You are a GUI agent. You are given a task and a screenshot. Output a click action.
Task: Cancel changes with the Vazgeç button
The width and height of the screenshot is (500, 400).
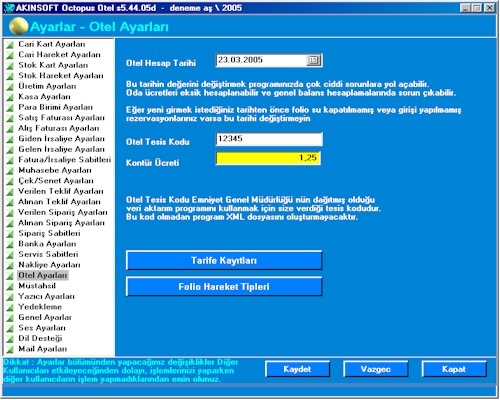coord(376,369)
